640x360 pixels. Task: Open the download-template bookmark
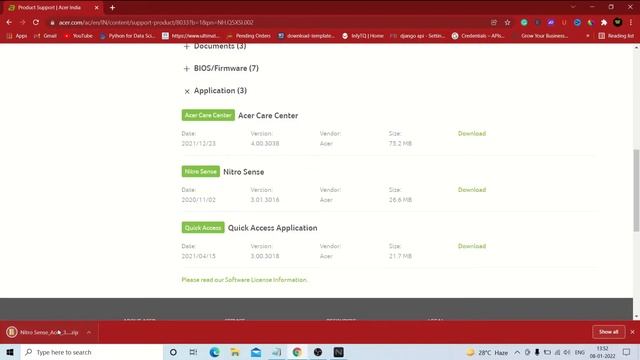click(x=306, y=36)
